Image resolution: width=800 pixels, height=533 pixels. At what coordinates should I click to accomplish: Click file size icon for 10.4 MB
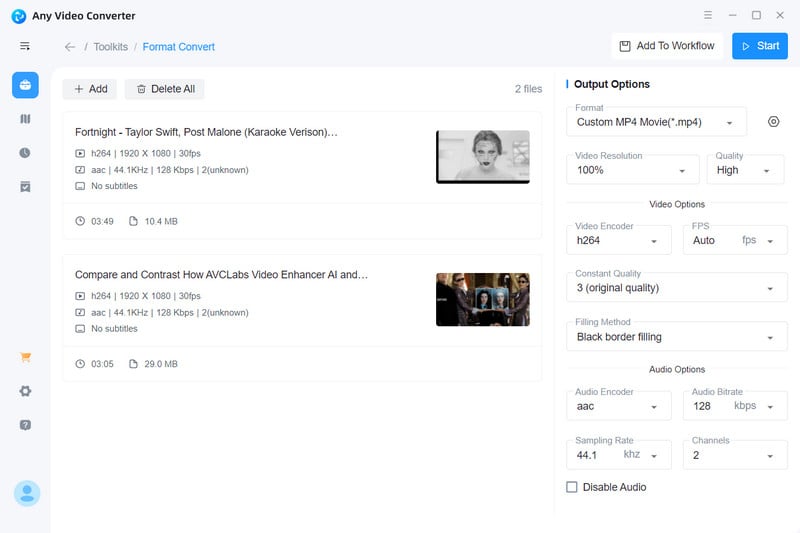coord(133,221)
